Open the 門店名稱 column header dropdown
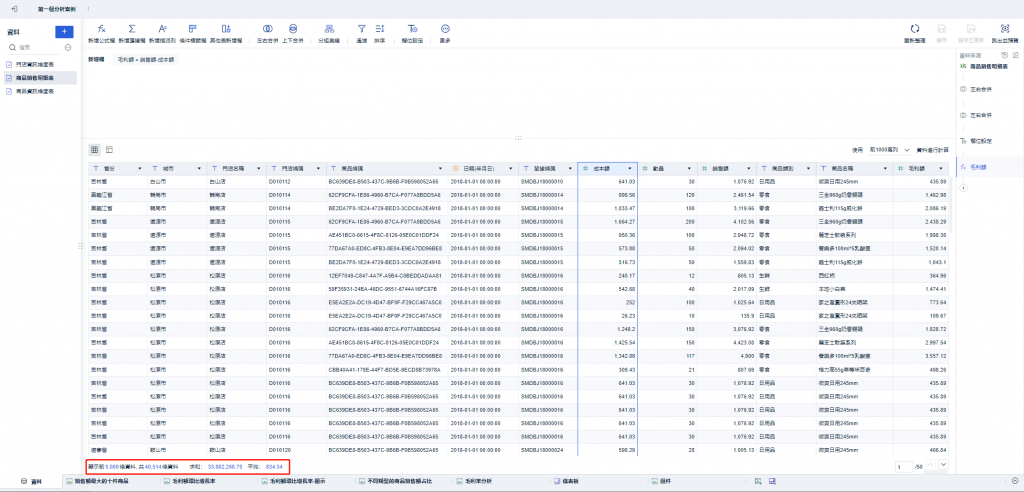 (260, 169)
